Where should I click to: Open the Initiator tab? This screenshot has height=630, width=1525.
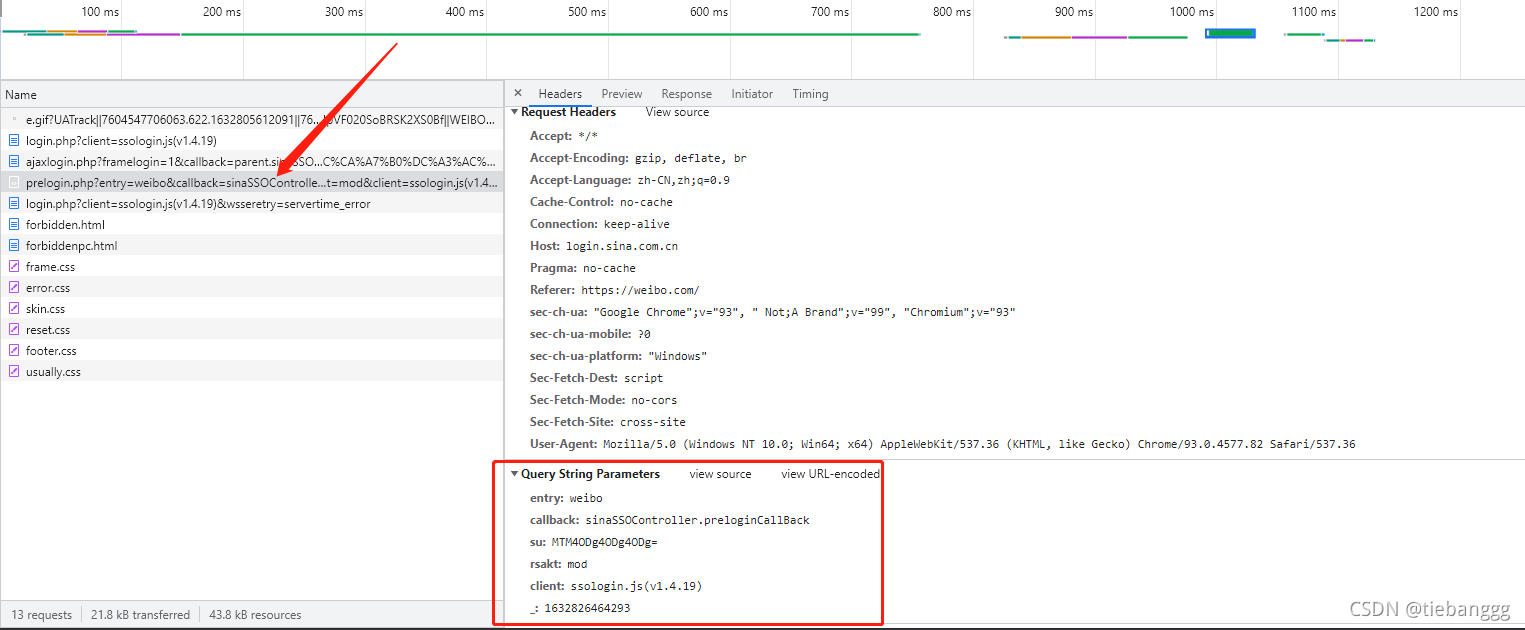point(752,94)
